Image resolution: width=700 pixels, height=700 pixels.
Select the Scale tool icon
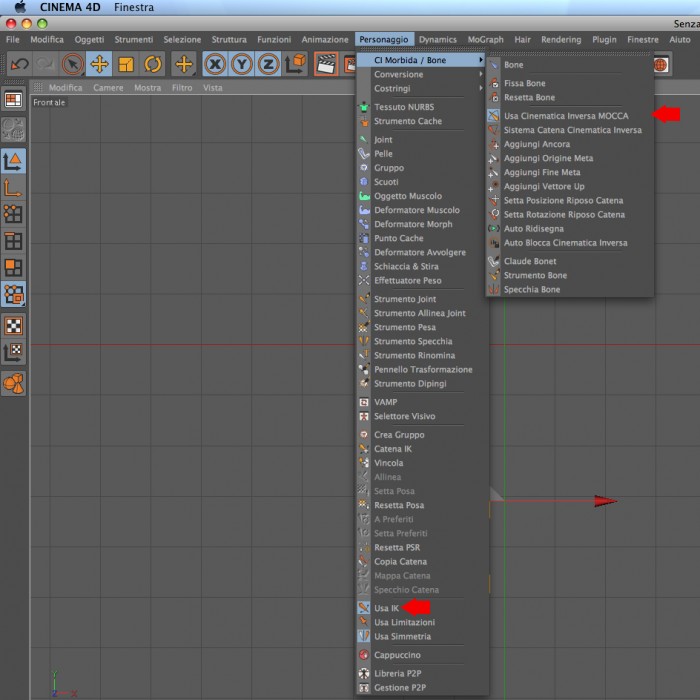tap(125, 64)
